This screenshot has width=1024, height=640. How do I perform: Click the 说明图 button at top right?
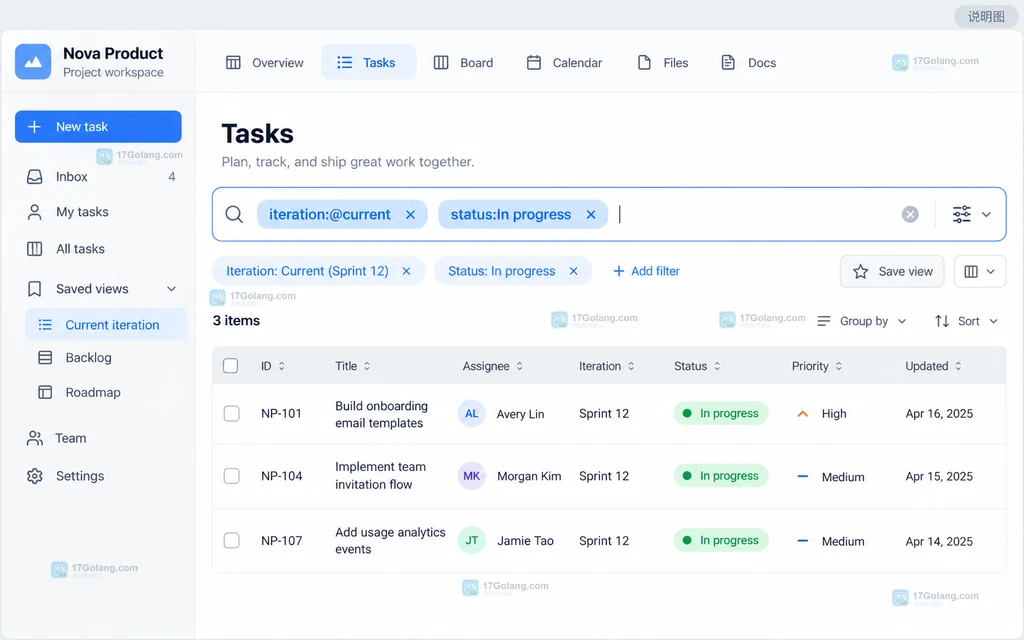(x=986, y=16)
